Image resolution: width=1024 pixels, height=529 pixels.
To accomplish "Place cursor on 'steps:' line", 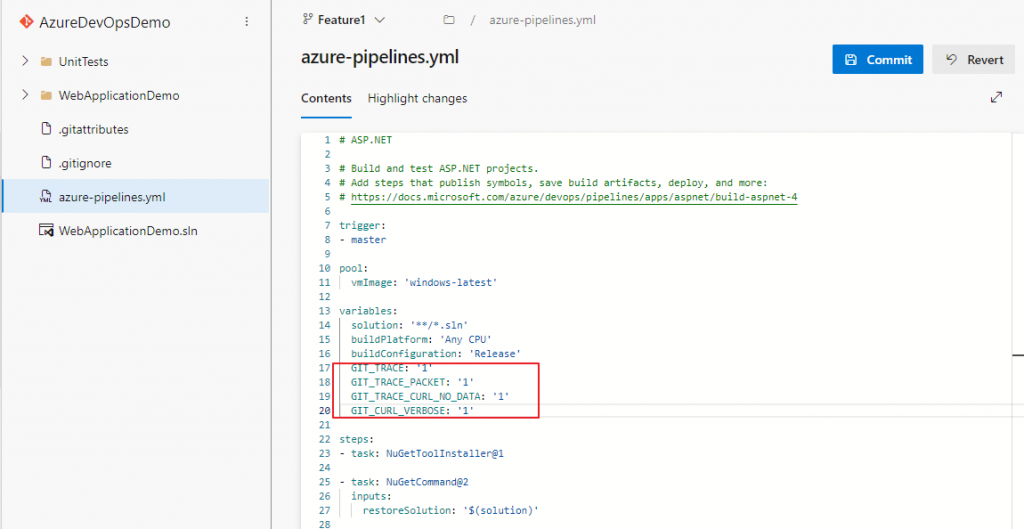I will (x=357, y=439).
